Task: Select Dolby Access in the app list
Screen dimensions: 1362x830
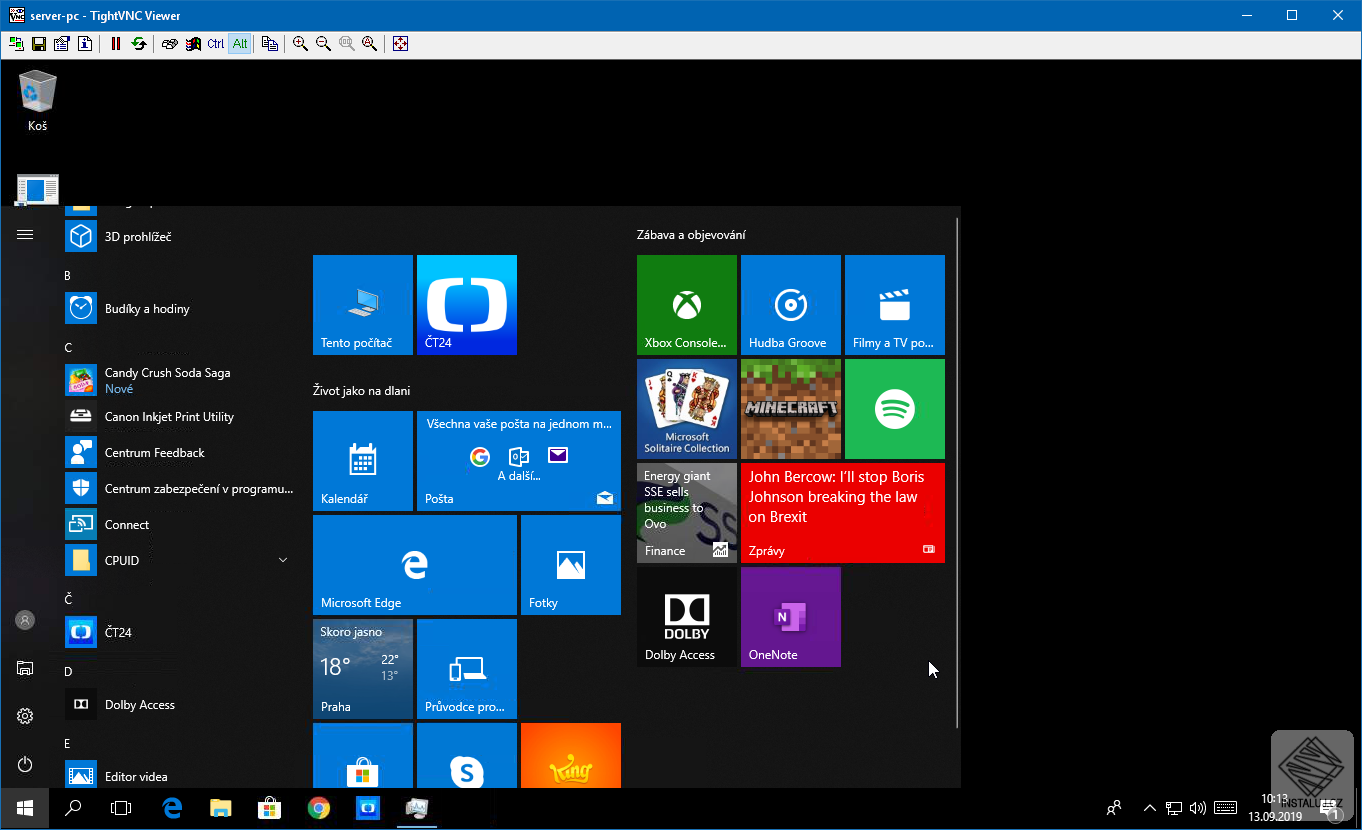Action: click(140, 704)
